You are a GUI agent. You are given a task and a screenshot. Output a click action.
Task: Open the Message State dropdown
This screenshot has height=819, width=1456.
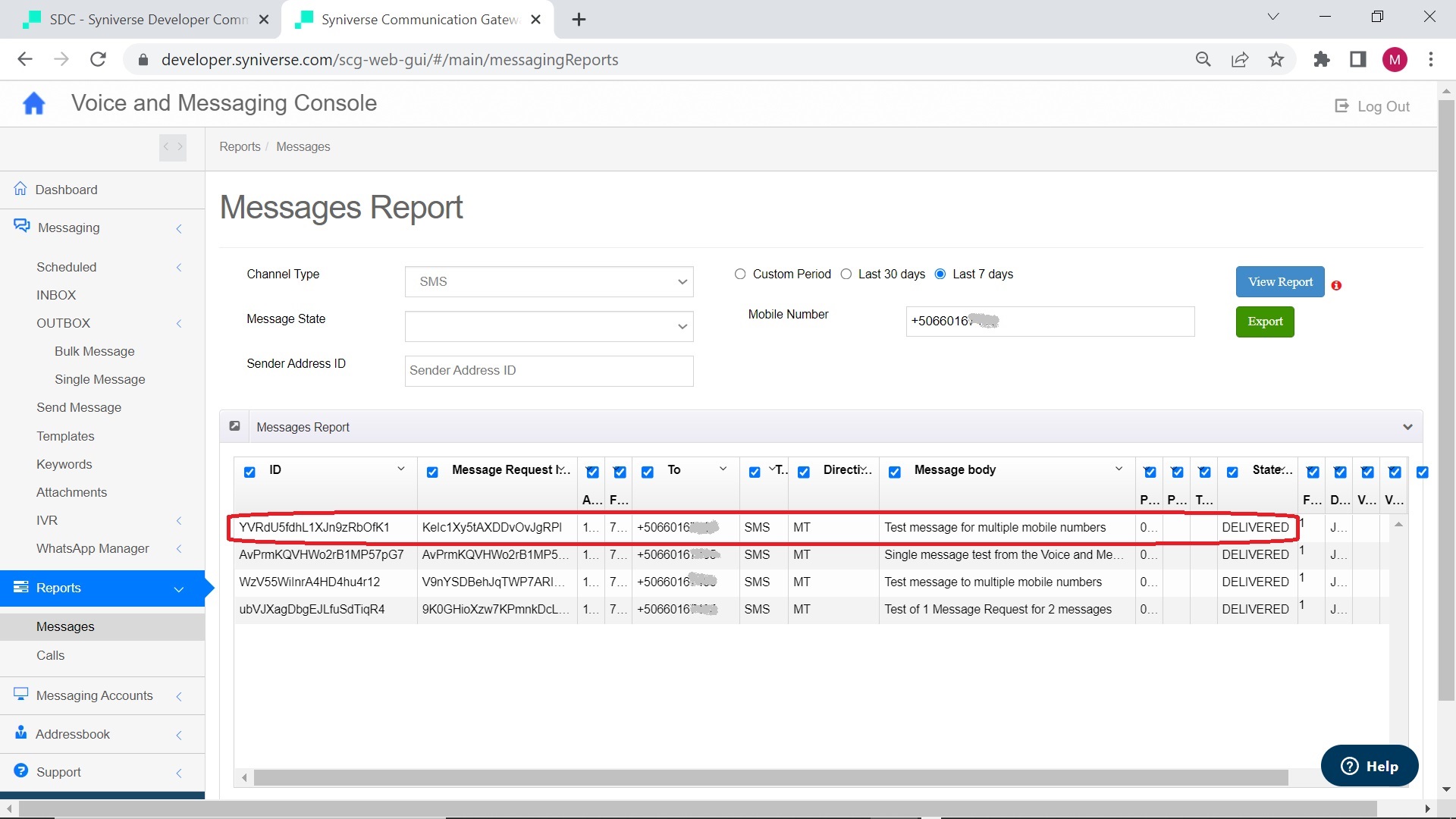[549, 326]
